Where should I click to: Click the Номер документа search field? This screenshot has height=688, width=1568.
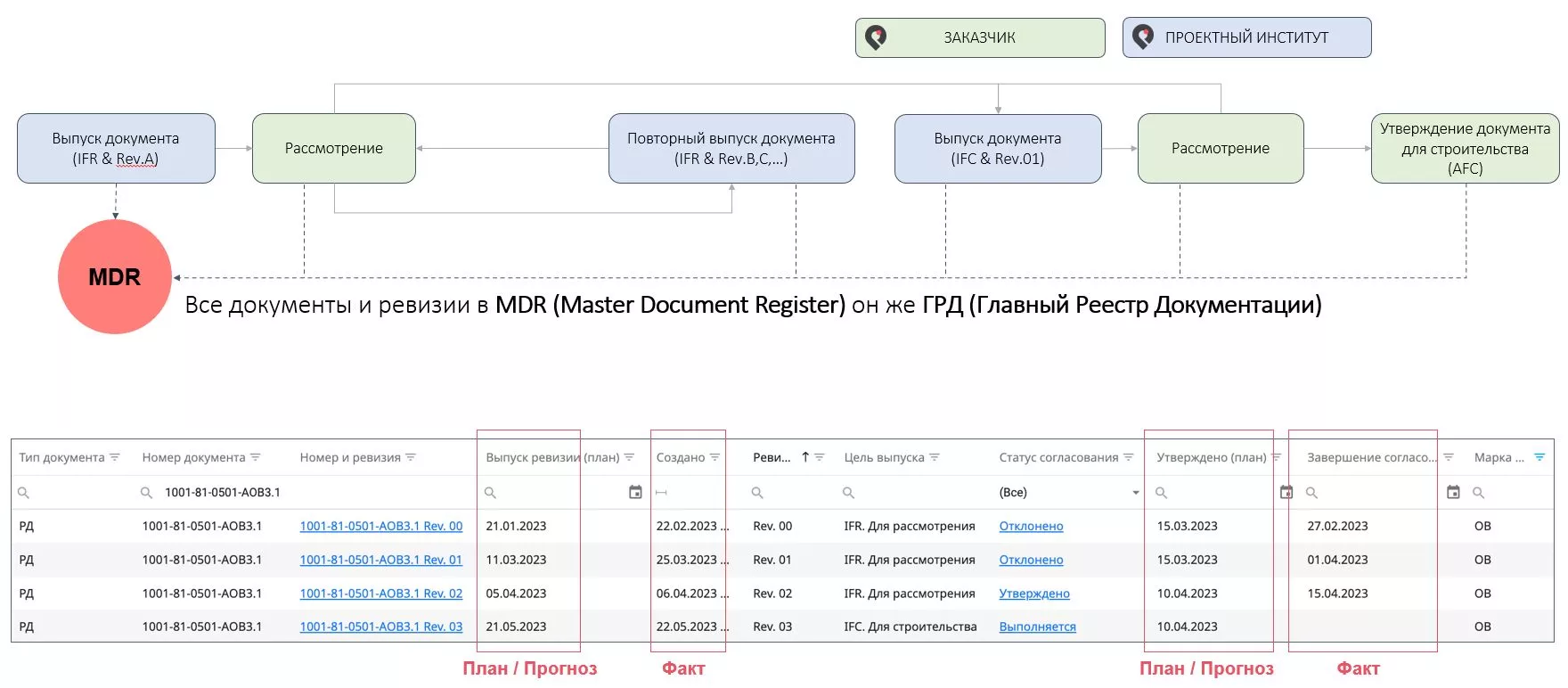(x=223, y=492)
